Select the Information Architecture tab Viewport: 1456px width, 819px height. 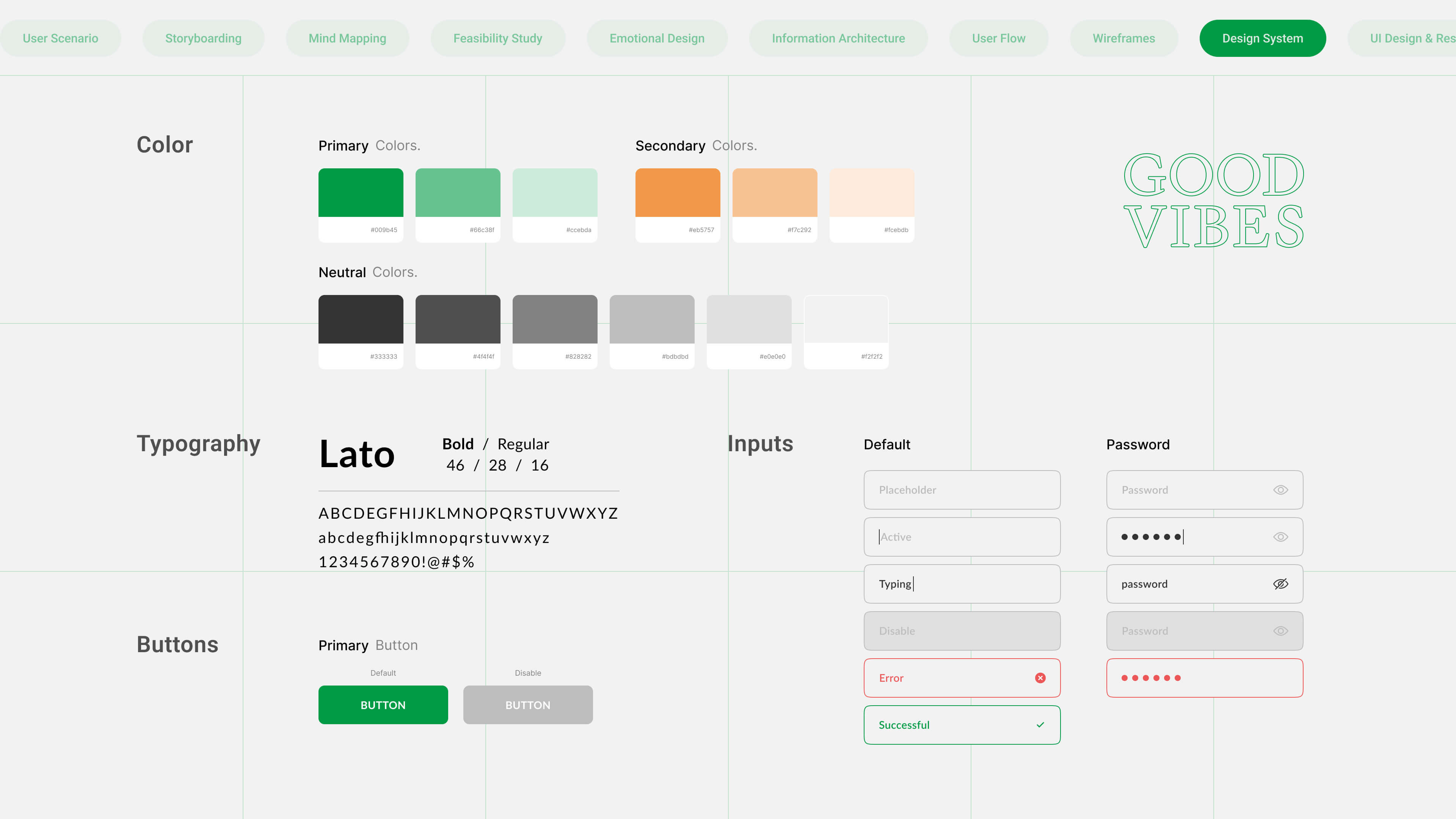(x=838, y=38)
